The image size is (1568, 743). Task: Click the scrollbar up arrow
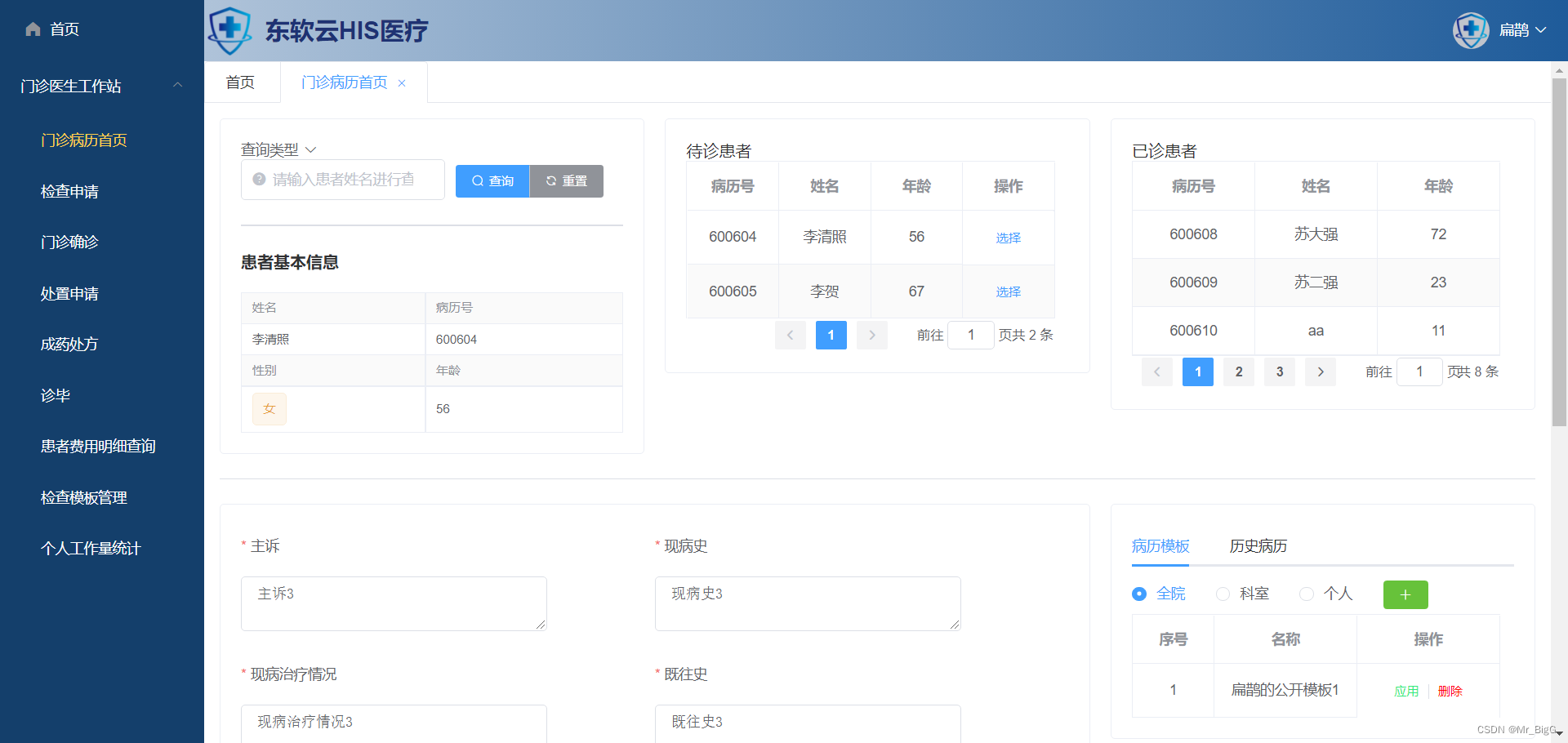click(1559, 70)
